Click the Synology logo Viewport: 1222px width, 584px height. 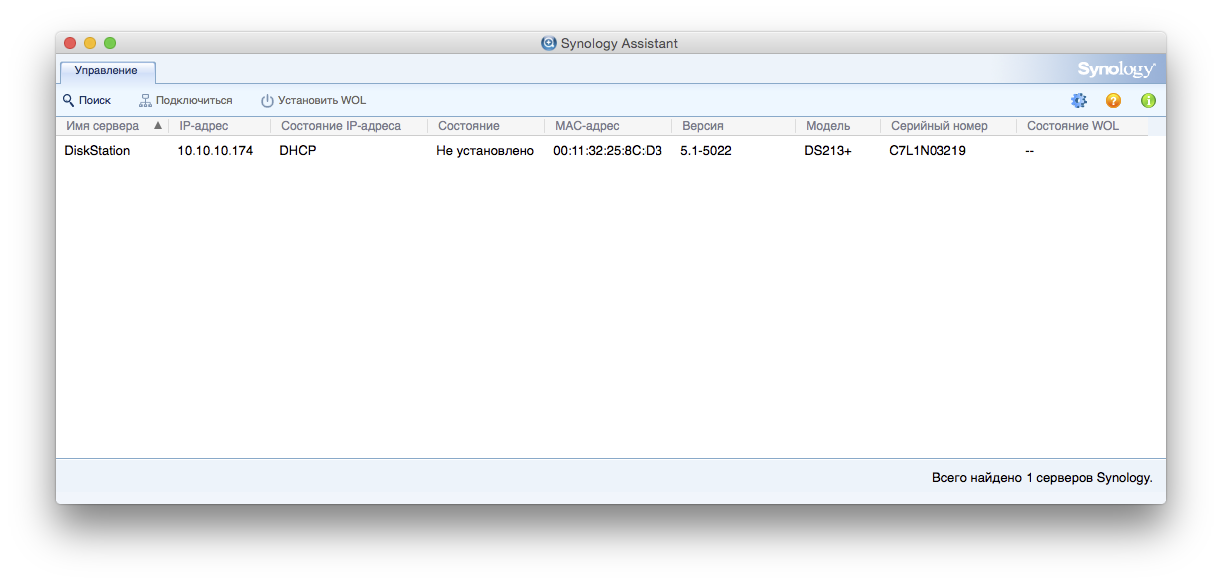[x=1116, y=69]
